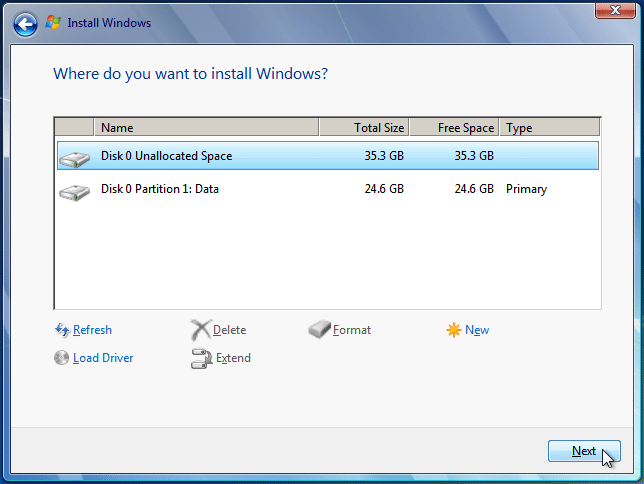Open the Refresh link
644x484 pixels.
(92, 330)
